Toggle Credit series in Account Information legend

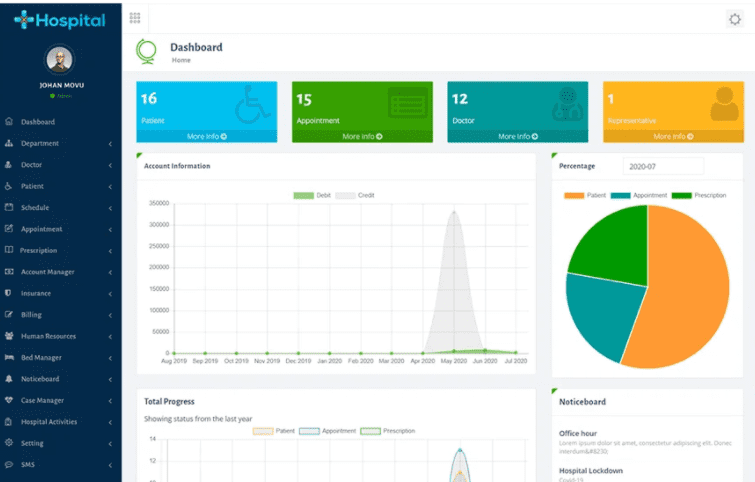pyautogui.click(x=355, y=195)
